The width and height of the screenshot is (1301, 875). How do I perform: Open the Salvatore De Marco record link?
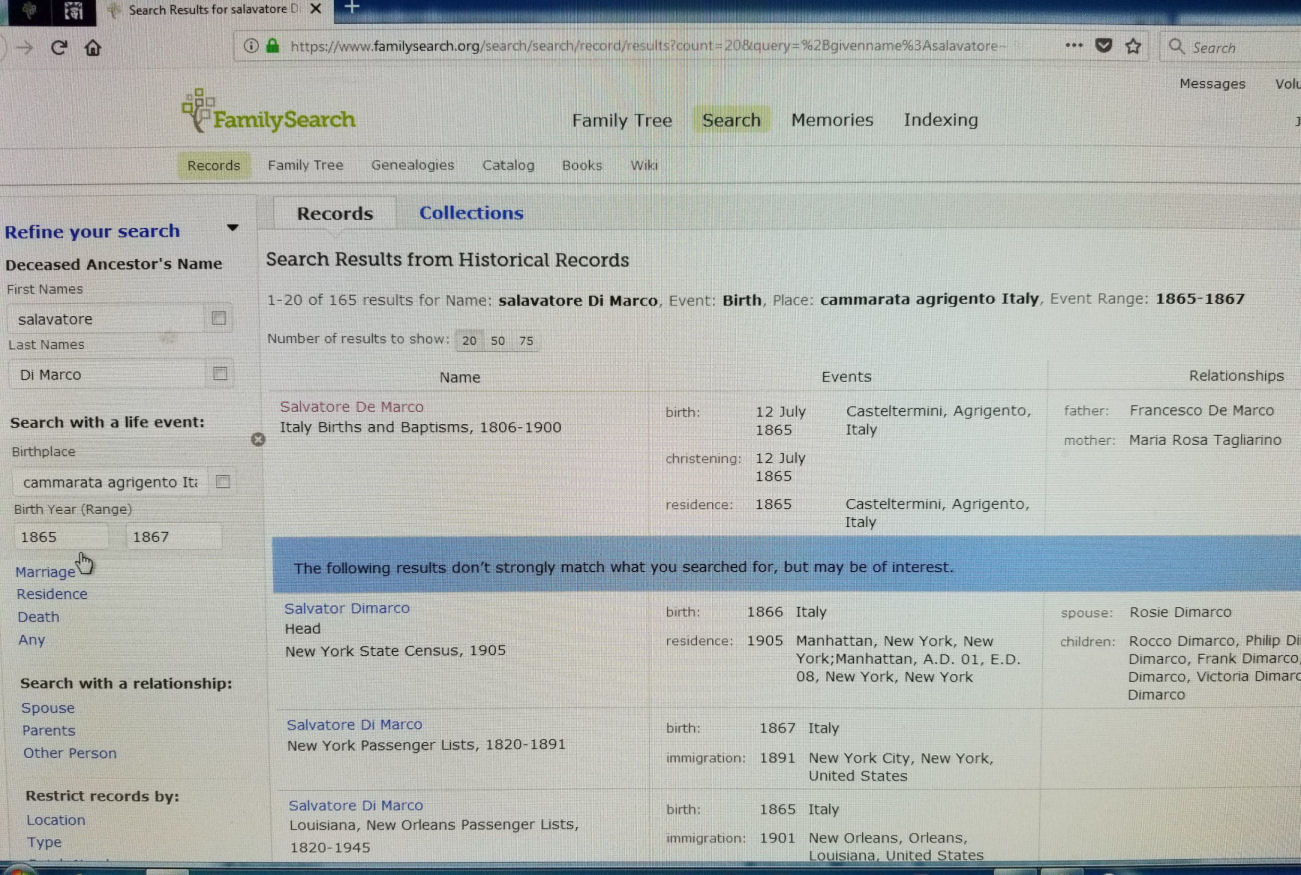click(x=352, y=407)
